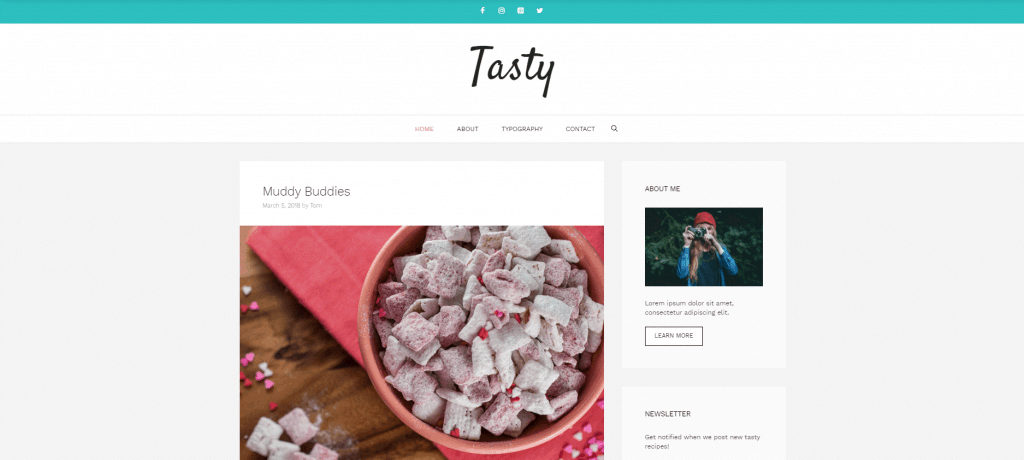This screenshot has width=1024, height=460.
Task: Click the About Me widget heading
Action: (x=662, y=189)
